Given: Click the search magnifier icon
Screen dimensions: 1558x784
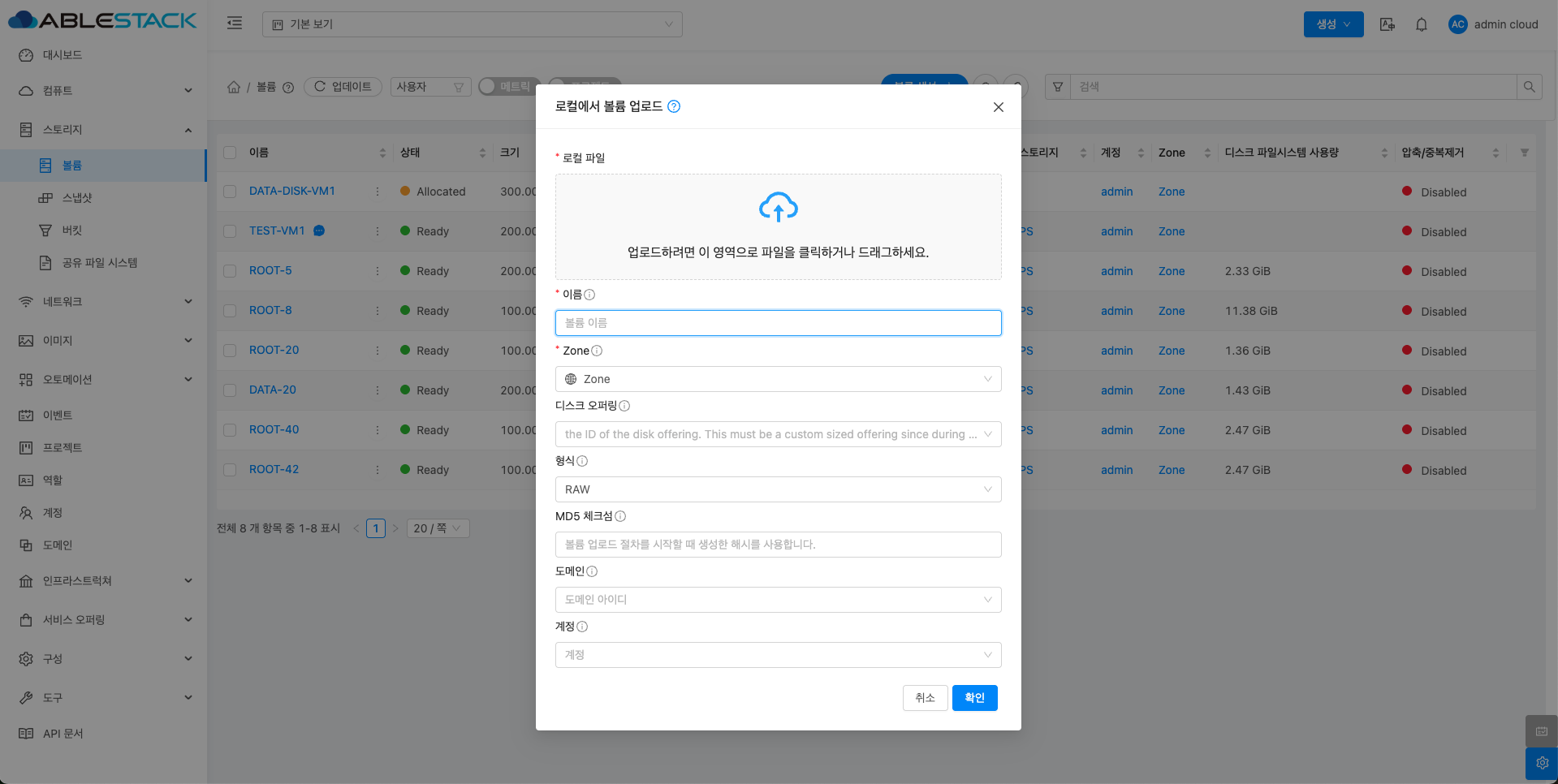Looking at the screenshot, I should (1530, 87).
